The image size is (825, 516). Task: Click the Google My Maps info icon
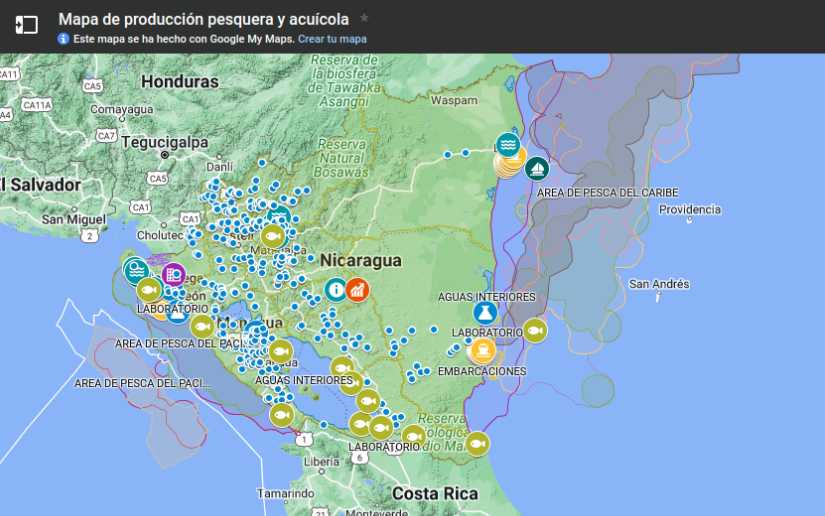(63, 39)
